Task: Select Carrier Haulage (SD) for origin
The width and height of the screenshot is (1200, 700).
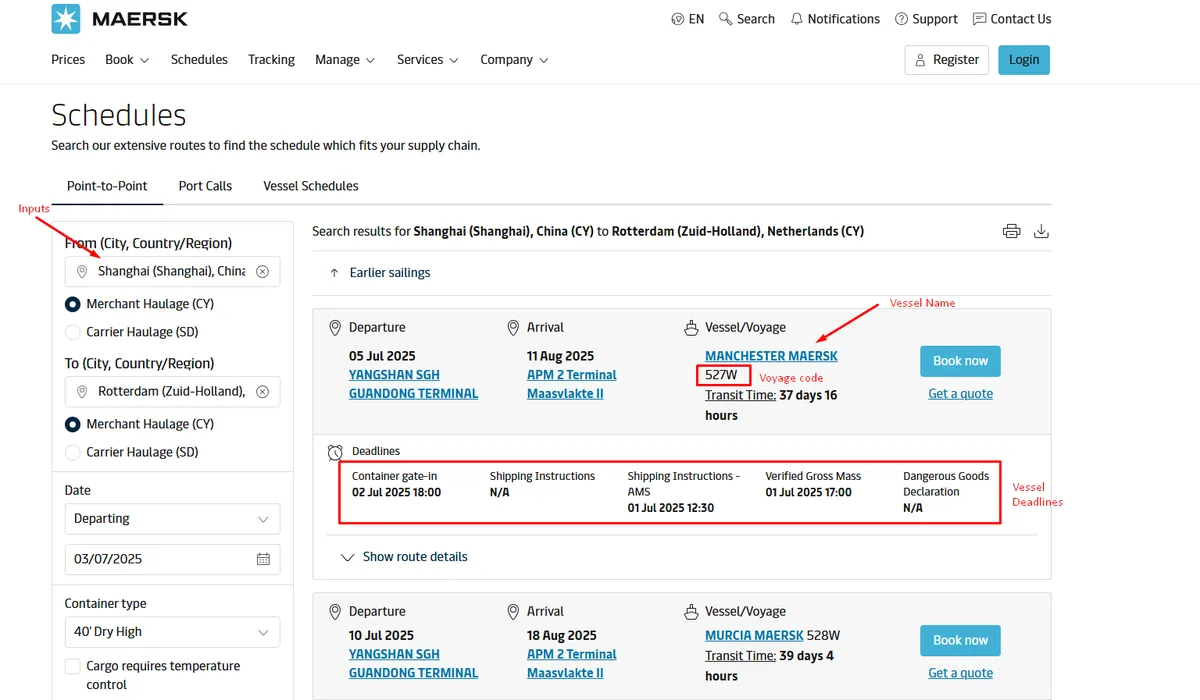Action: [x=72, y=331]
